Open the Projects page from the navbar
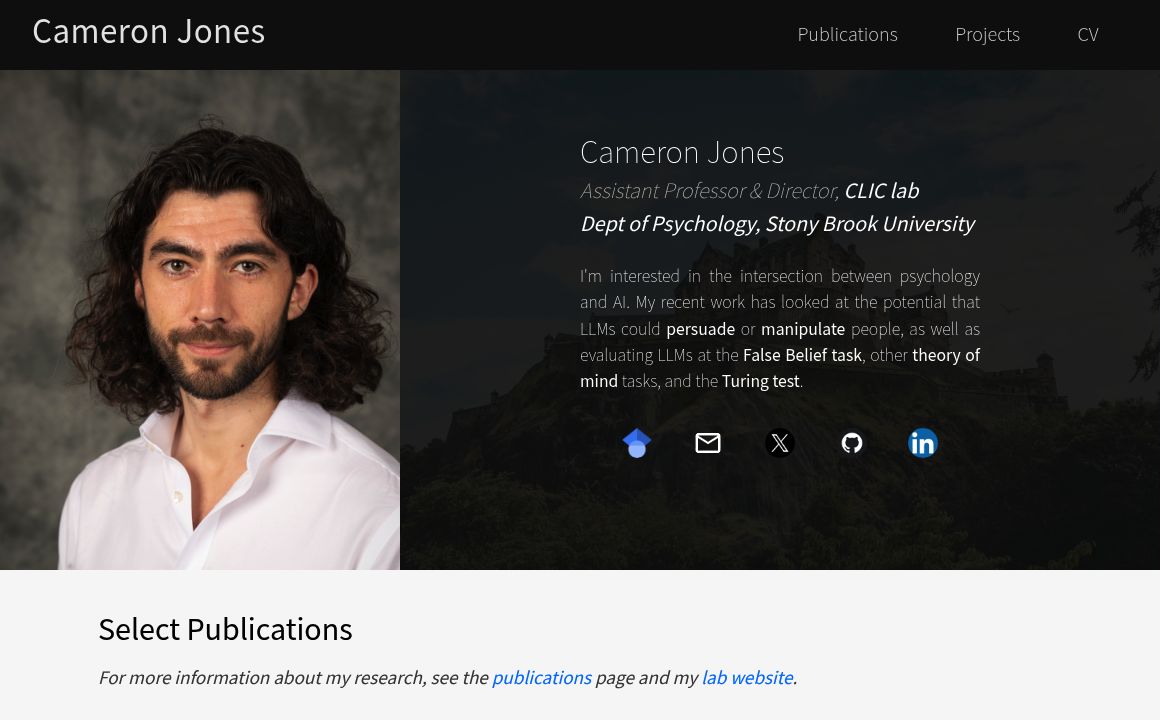The height and width of the screenshot is (720, 1160). (x=987, y=33)
